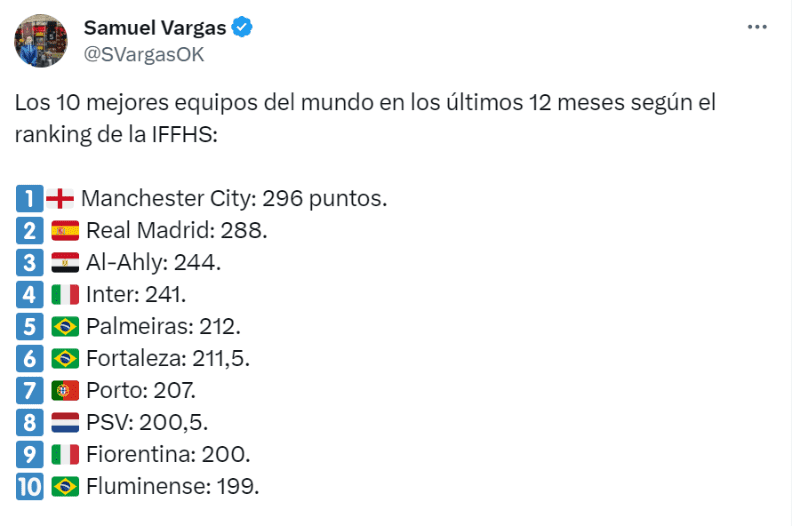The width and height of the screenshot is (800, 526).
Task: Click the Brazil flag beside Fluminense
Action: point(64,486)
